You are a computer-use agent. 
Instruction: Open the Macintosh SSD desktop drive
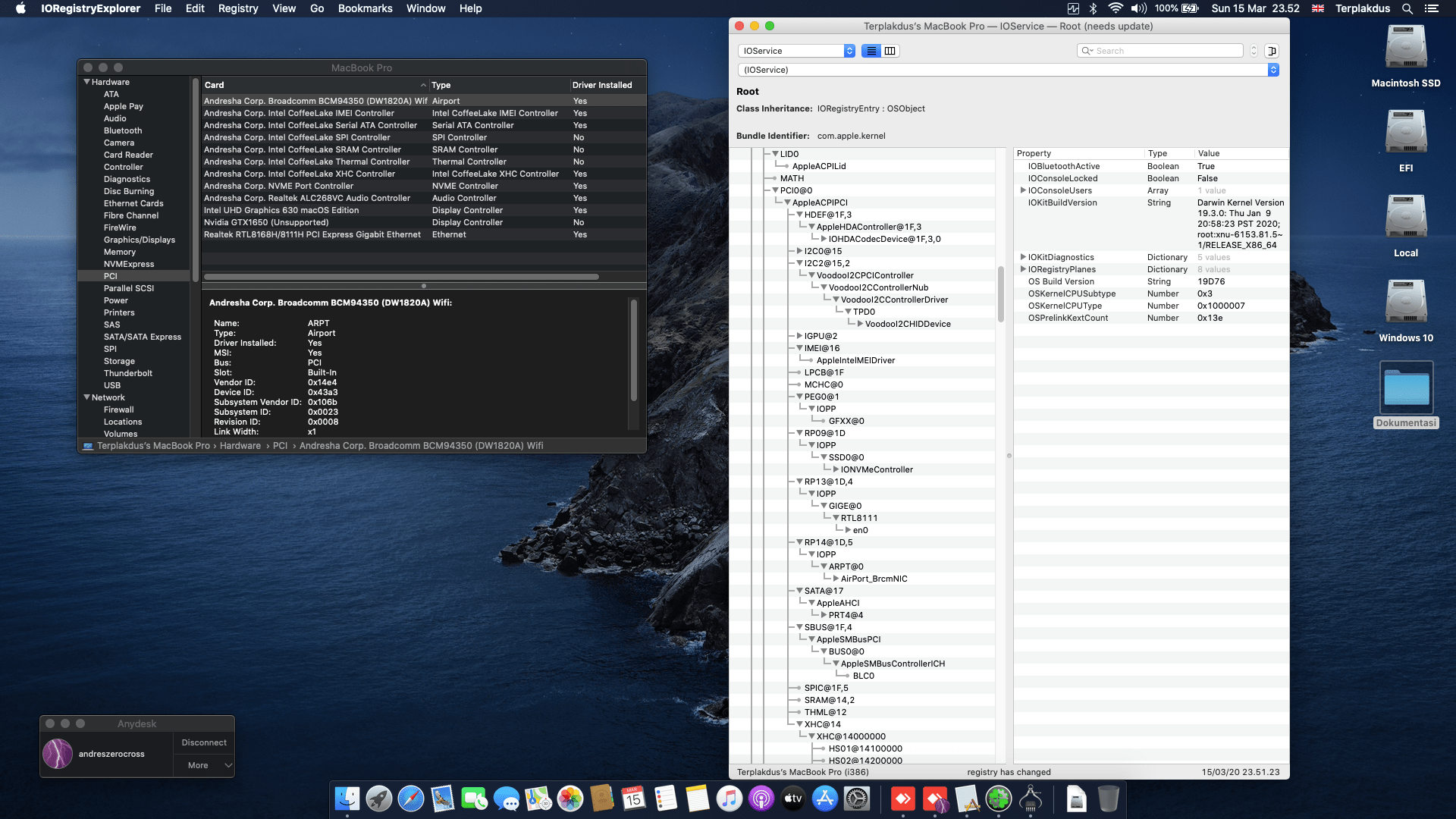tap(1405, 57)
